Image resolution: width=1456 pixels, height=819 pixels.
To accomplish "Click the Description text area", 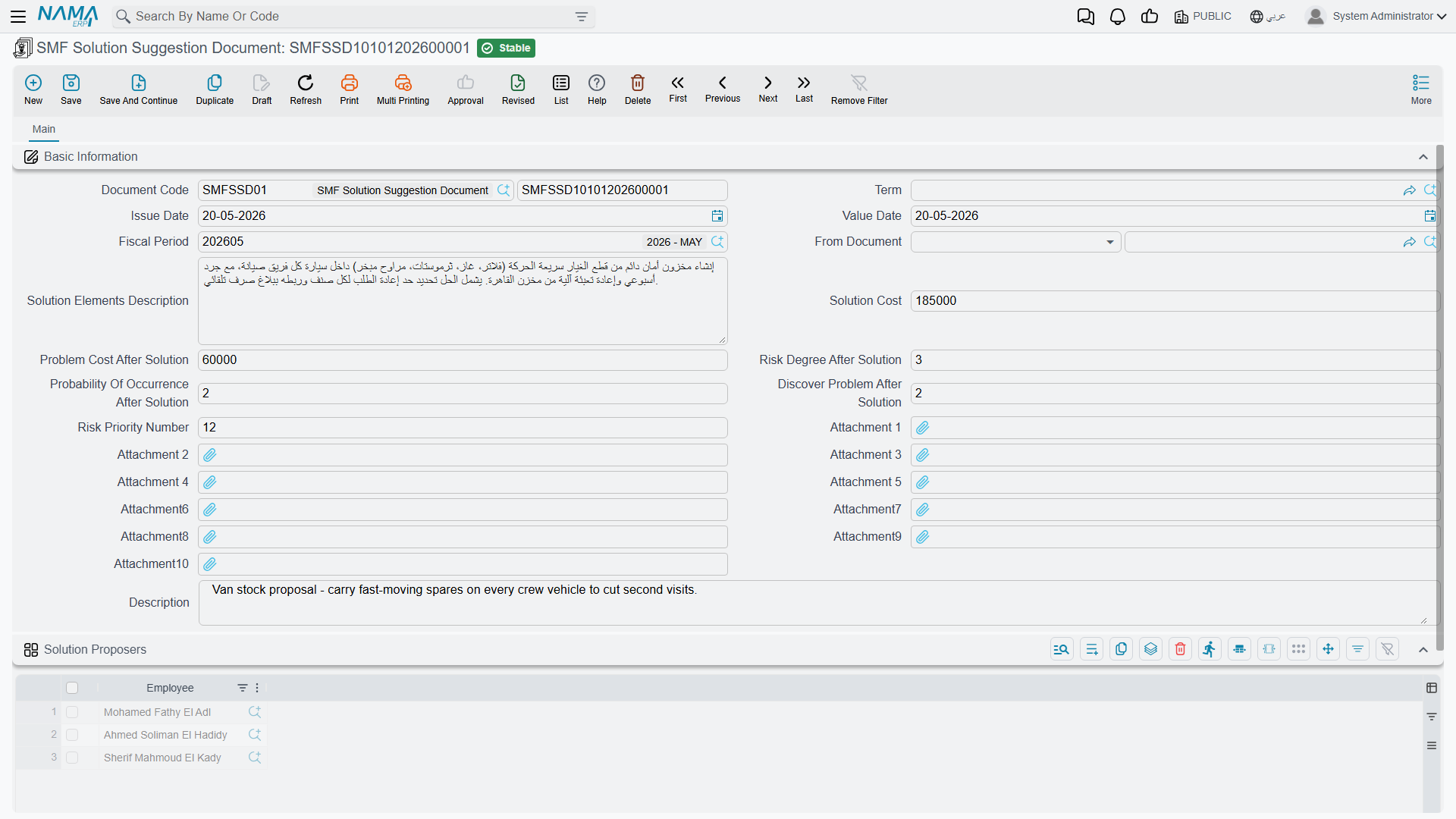I will click(817, 603).
